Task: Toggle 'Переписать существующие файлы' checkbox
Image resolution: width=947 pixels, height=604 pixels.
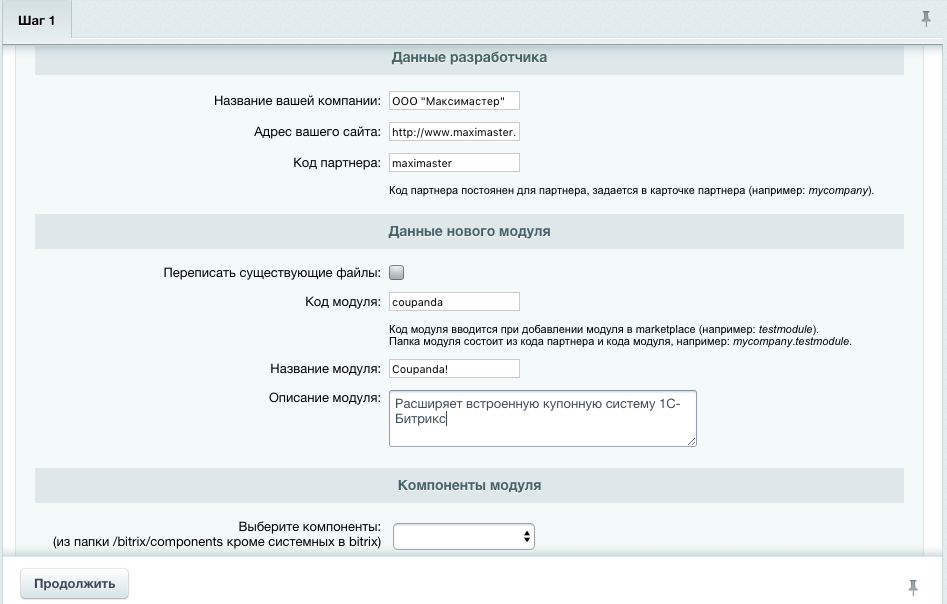Action: pyautogui.click(x=396, y=272)
